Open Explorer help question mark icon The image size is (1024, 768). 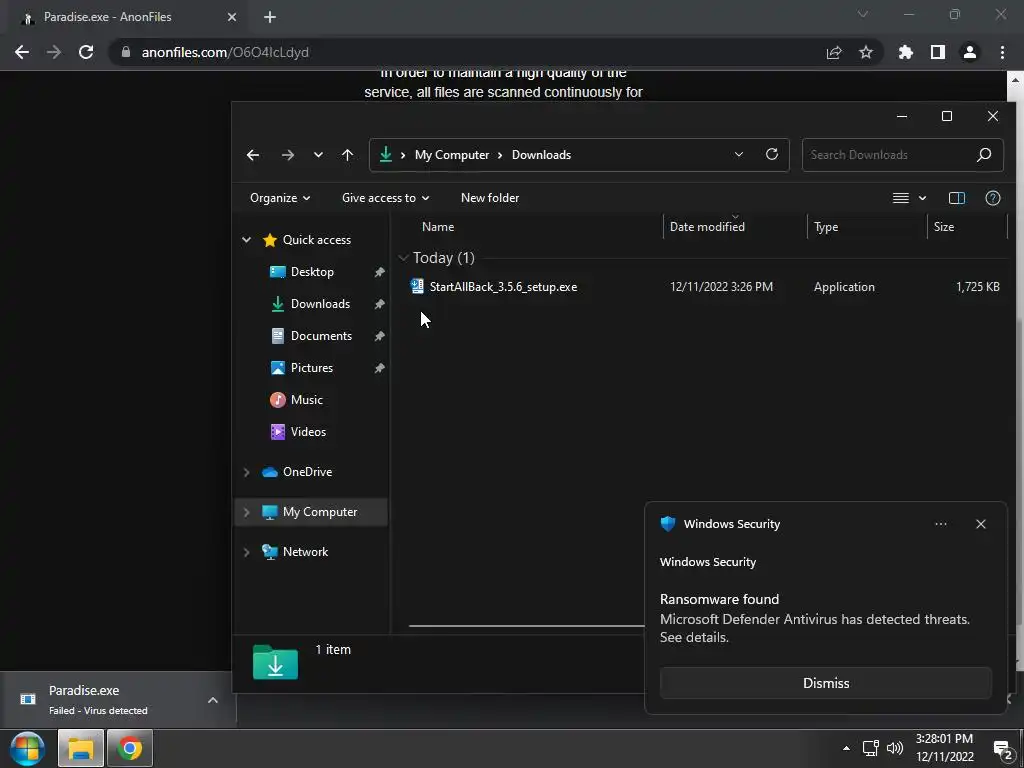[993, 198]
